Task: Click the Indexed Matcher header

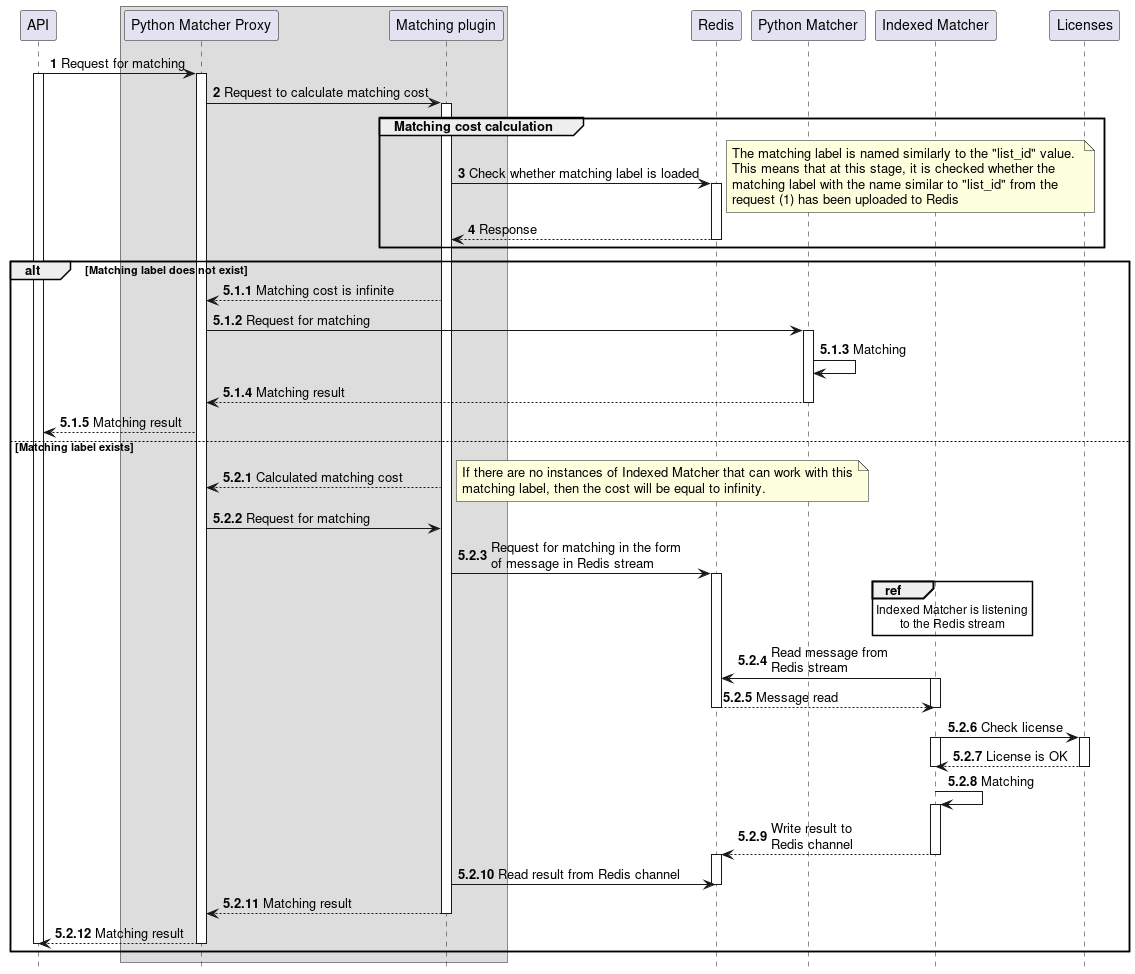Action: click(935, 25)
